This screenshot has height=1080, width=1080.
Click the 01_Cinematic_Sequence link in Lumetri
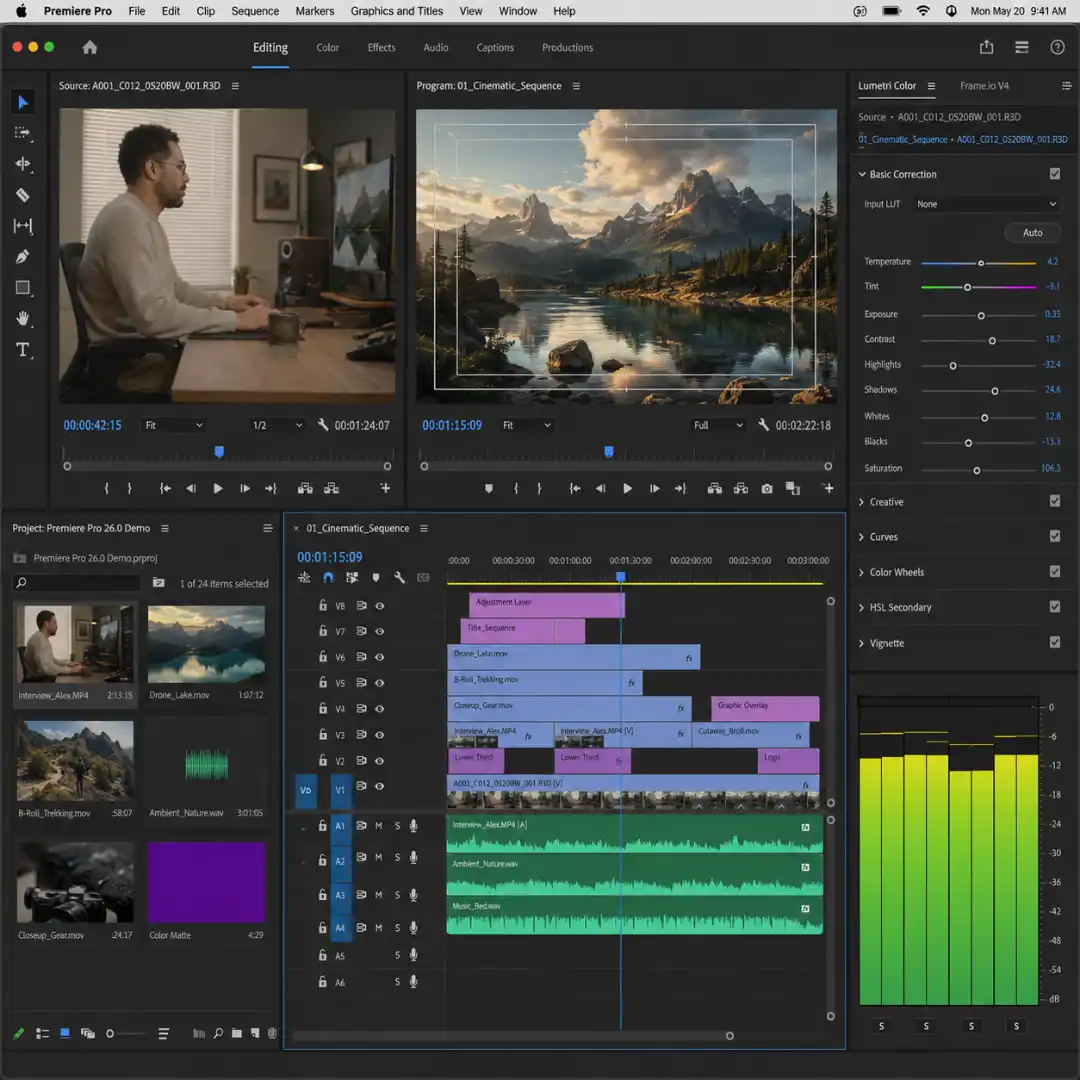(x=902, y=139)
